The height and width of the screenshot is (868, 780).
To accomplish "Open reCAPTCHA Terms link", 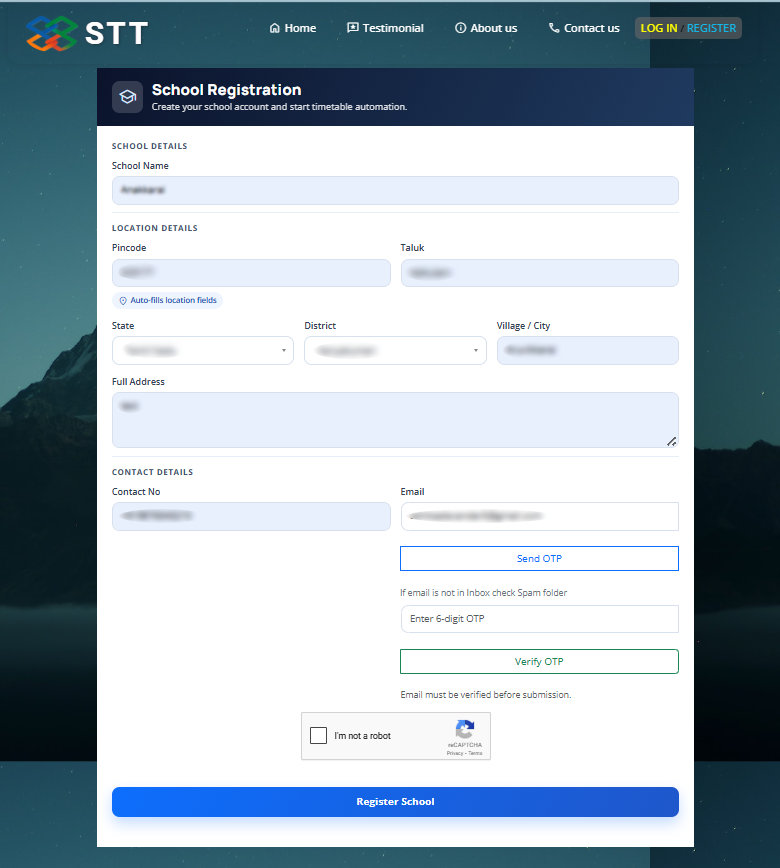I will pos(476,753).
